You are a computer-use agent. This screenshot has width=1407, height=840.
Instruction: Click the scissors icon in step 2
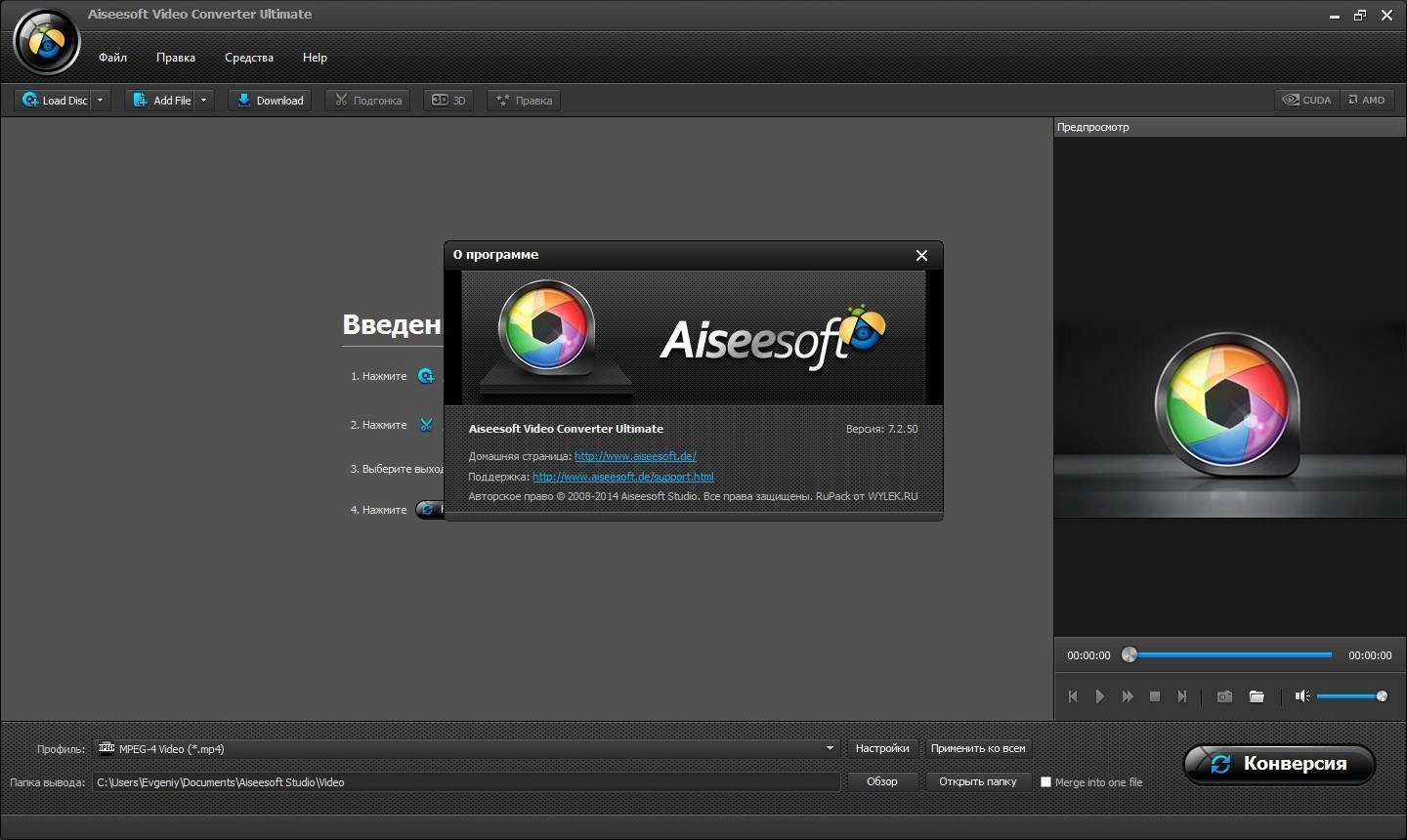pos(426,425)
